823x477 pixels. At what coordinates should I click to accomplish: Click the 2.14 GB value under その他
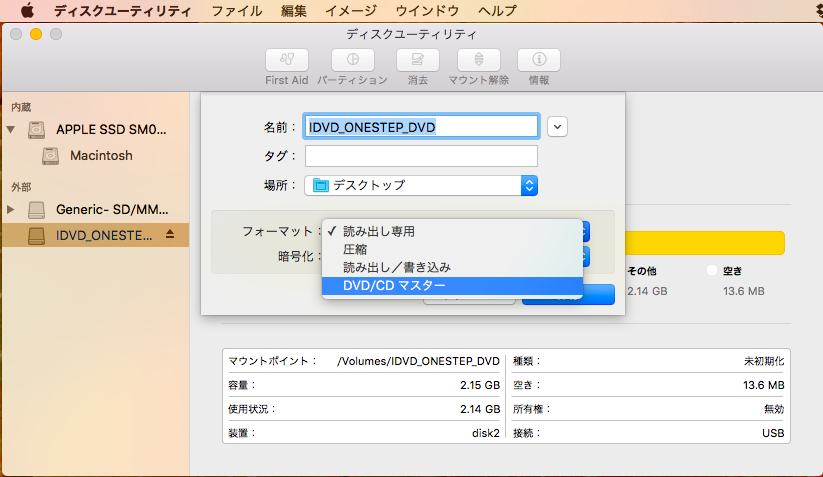(647, 291)
